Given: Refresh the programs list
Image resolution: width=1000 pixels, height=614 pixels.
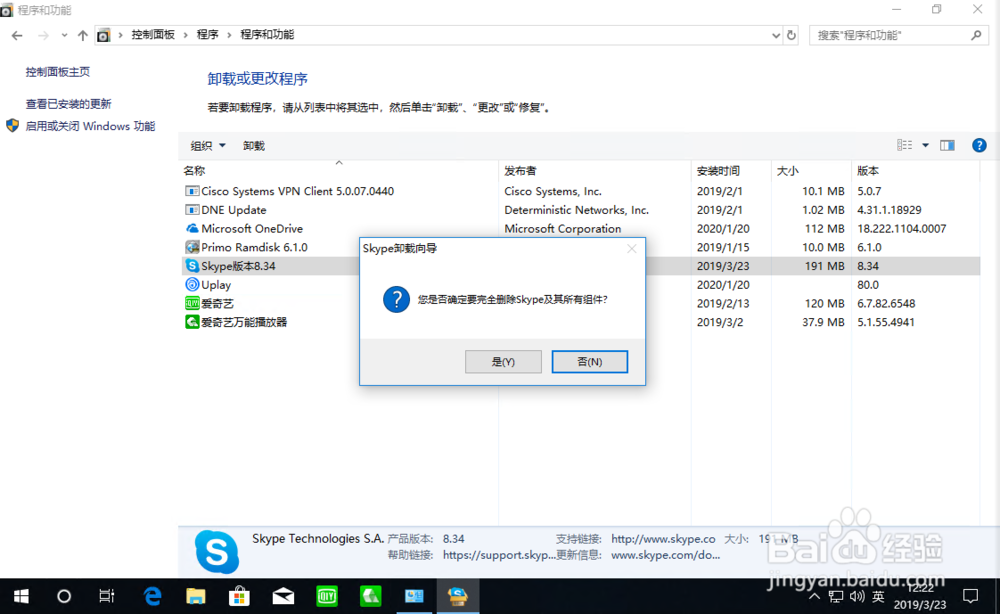Looking at the screenshot, I should (791, 35).
